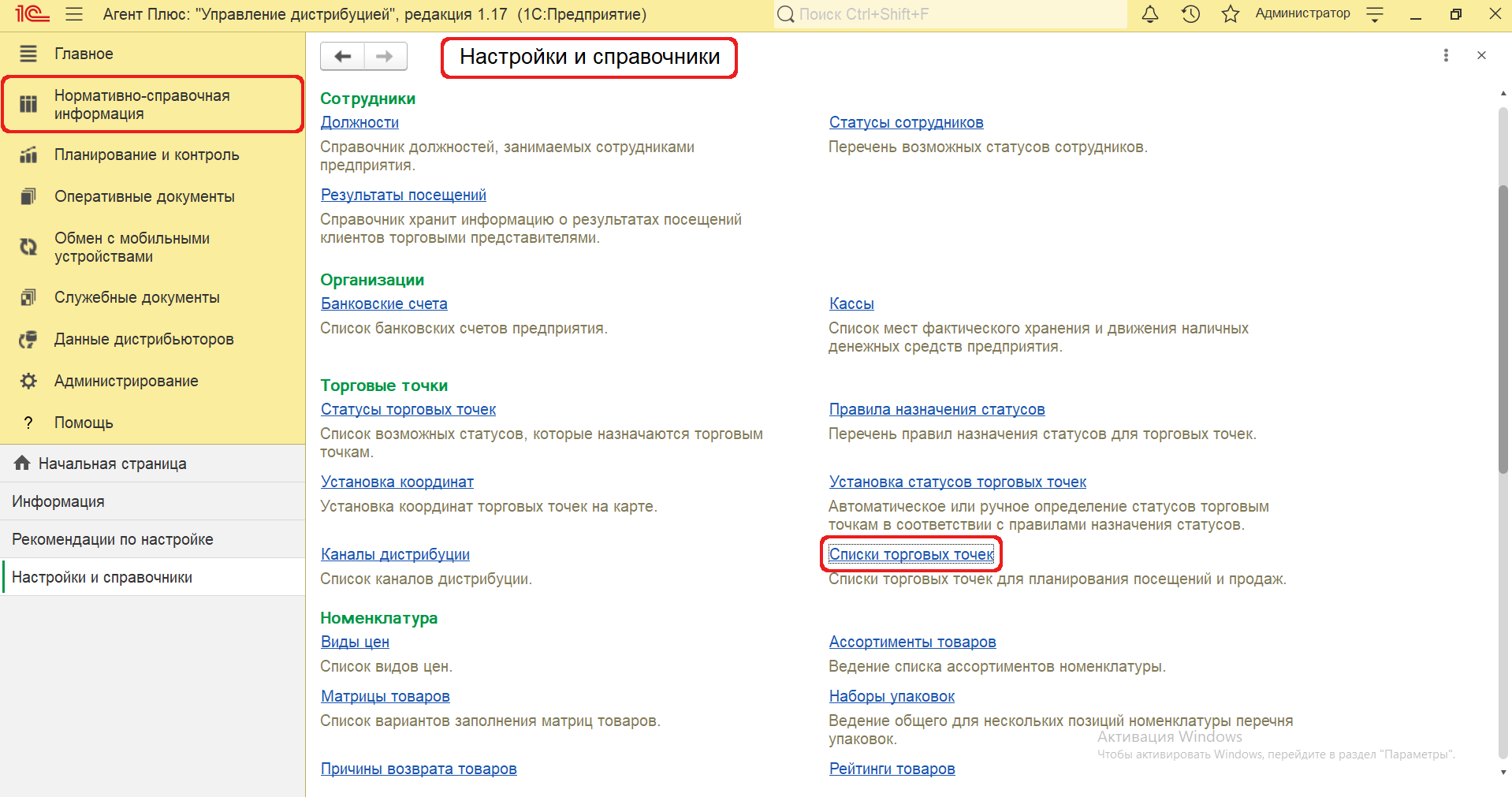Open notifications bell icon
The height and width of the screenshot is (797, 1512).
click(x=1150, y=14)
